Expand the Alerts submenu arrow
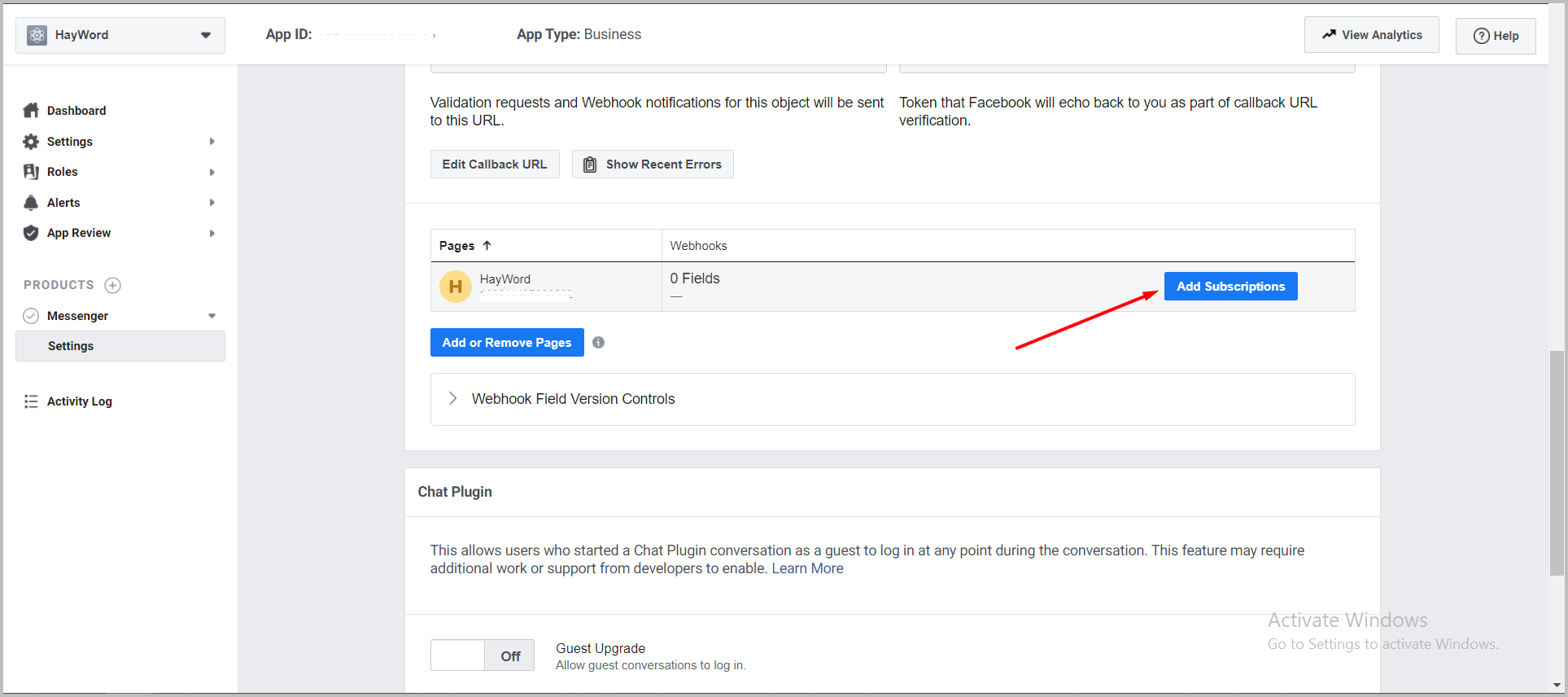Image resolution: width=1568 pixels, height=697 pixels. 212,203
